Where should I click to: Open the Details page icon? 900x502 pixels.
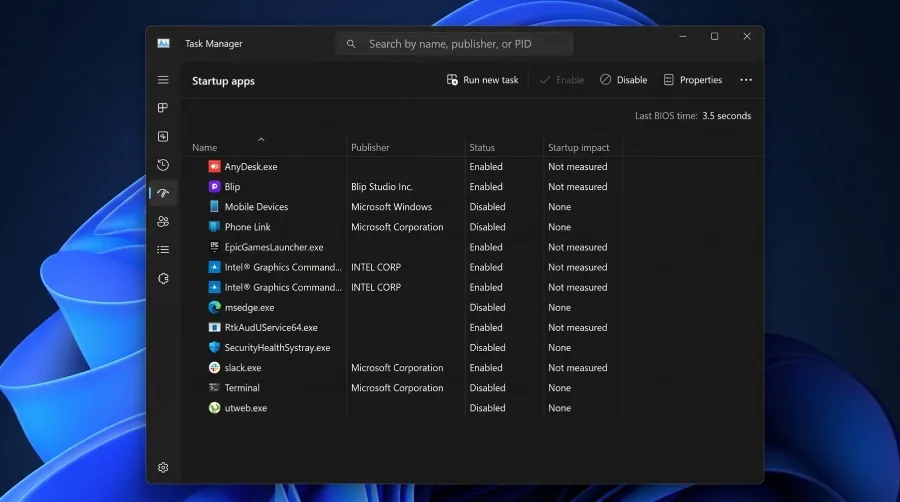tap(163, 250)
